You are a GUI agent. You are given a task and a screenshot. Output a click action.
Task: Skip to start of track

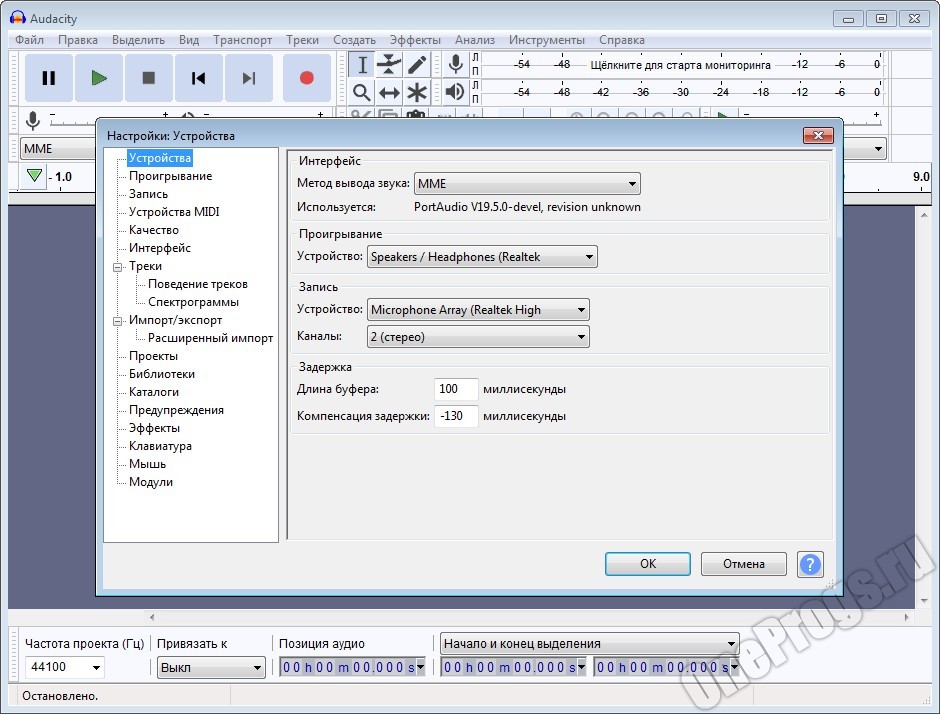pos(199,78)
